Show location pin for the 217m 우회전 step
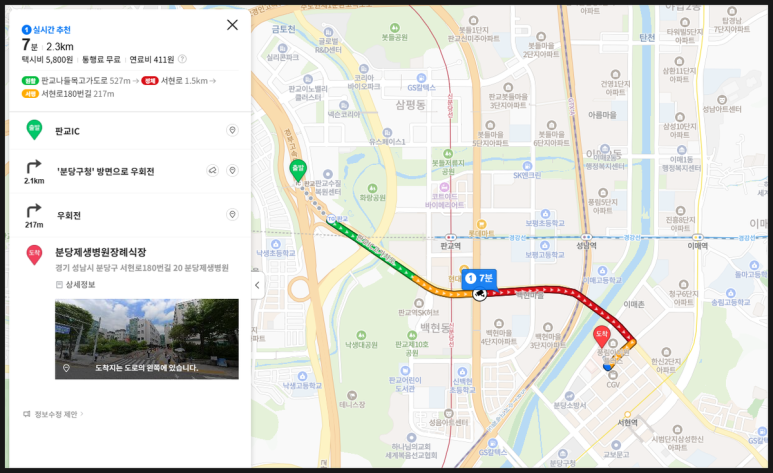The width and height of the screenshot is (773, 473). tap(232, 215)
